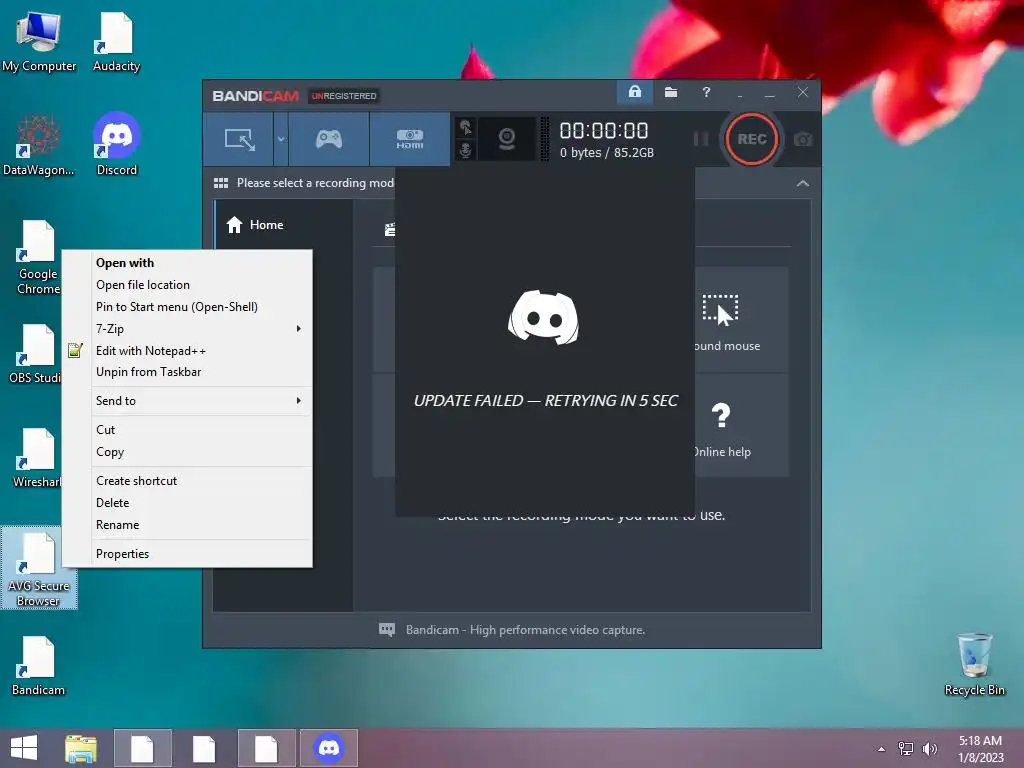Screen dimensions: 1024x768
Task: Click grid icon beside recording mode prompt
Action: pyautogui.click(x=221, y=183)
